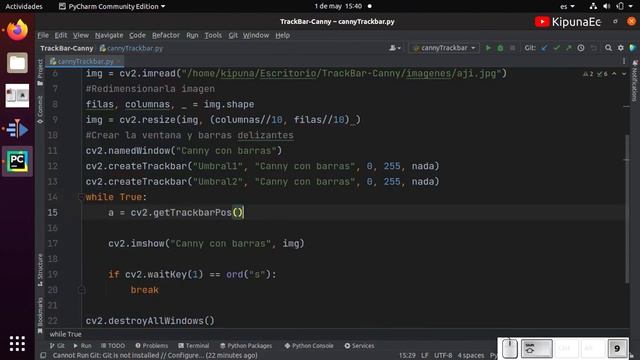Open the Python Console tool window
This screenshot has height=360, width=640.
[309, 346]
